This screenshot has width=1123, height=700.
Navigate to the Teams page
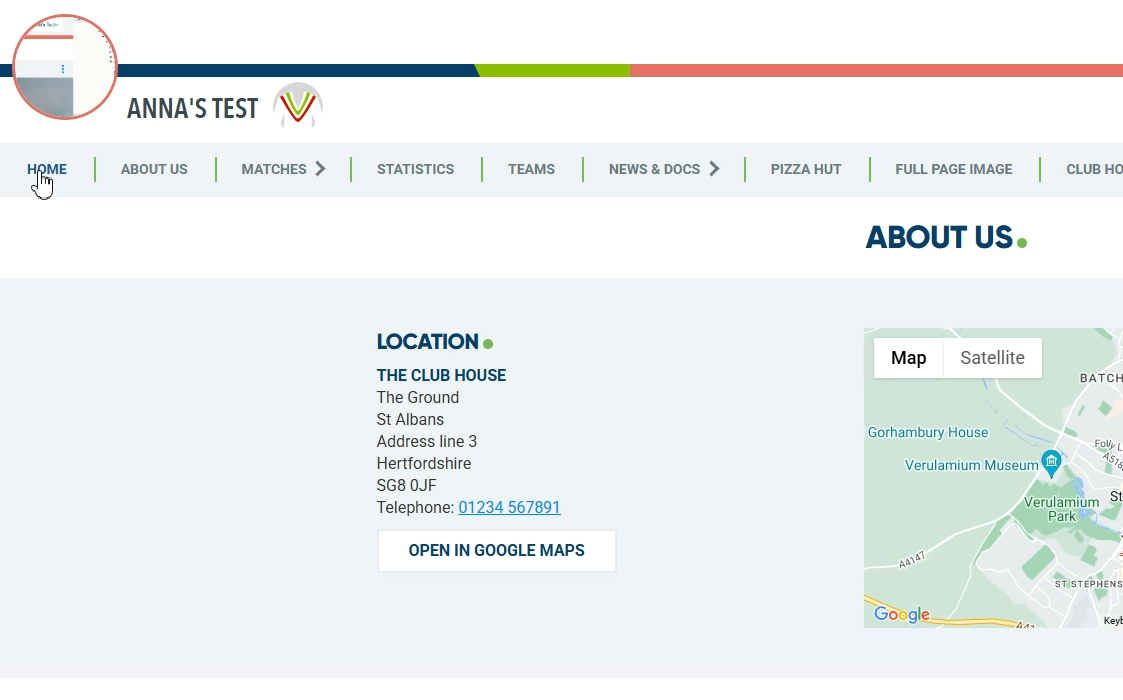coord(531,169)
